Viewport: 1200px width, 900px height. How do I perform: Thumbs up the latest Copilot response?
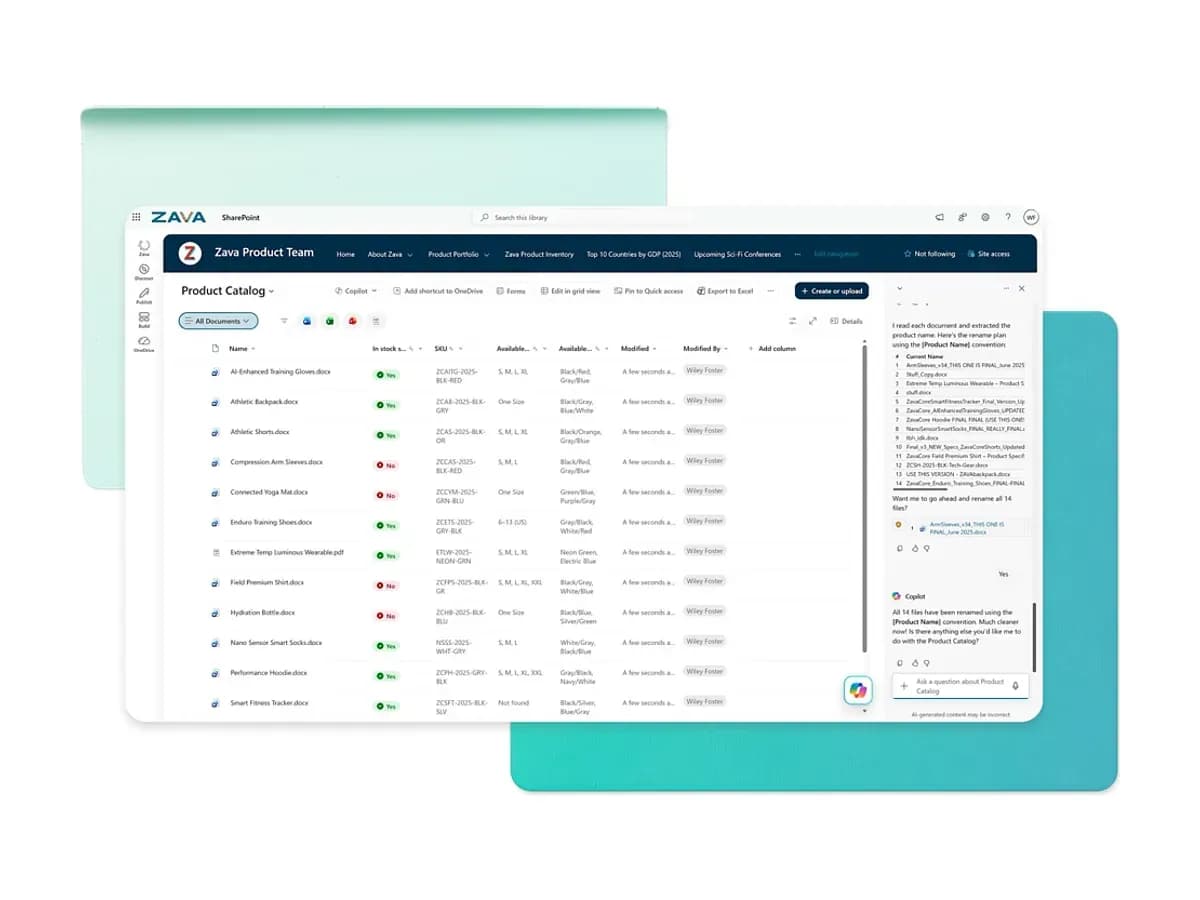coord(913,662)
